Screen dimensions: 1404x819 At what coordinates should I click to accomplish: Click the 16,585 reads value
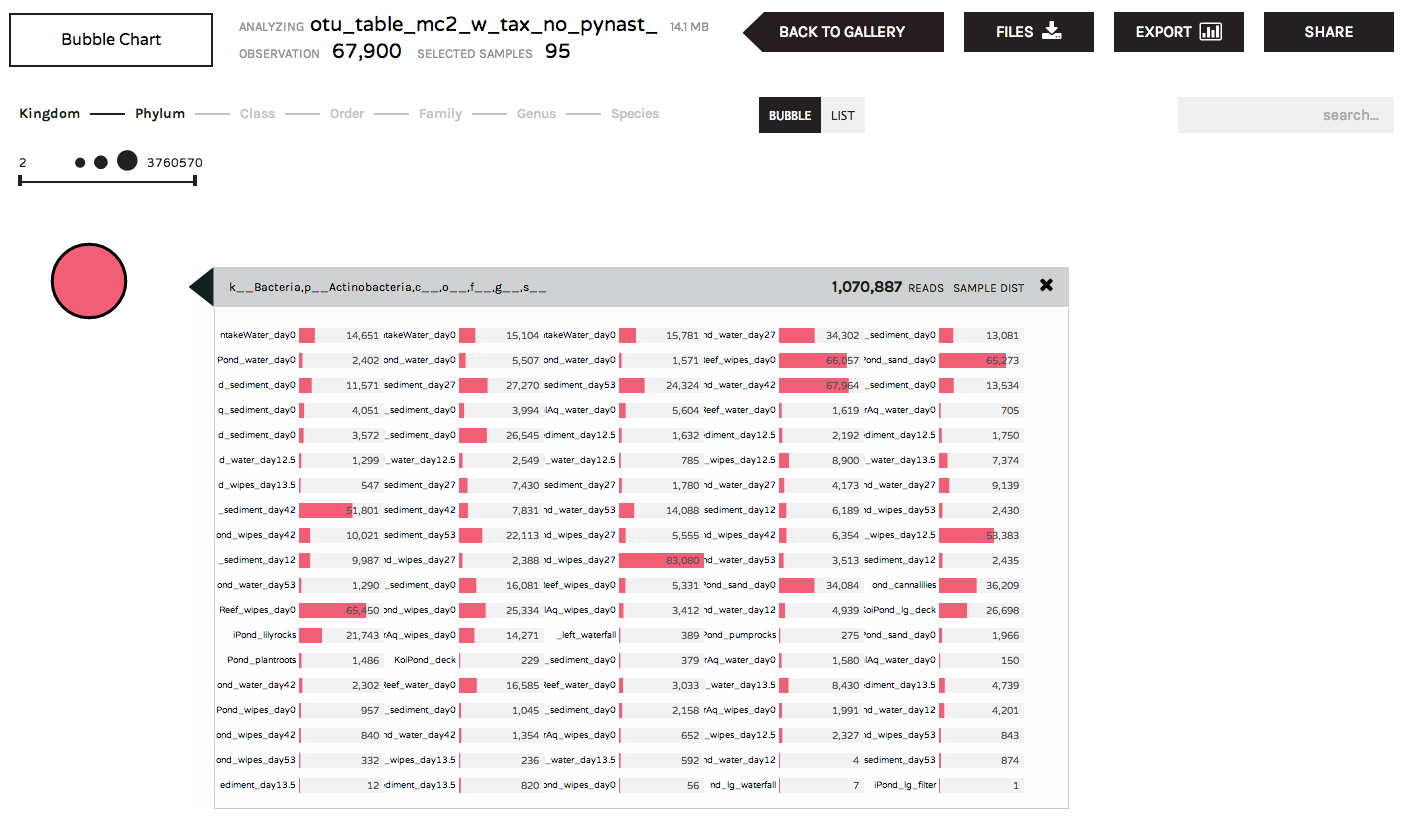point(522,685)
